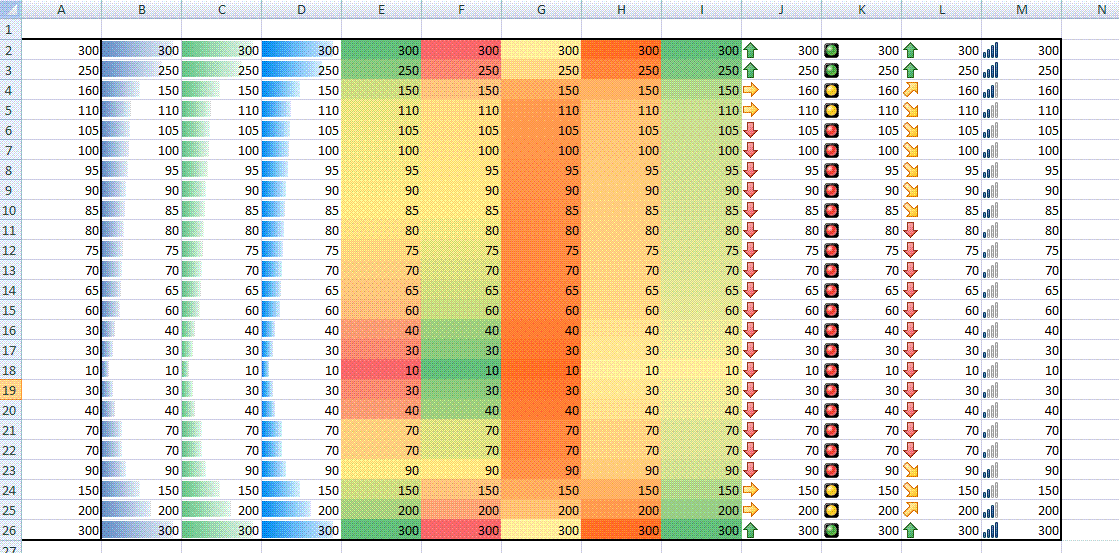
Task: Select the yellow traffic light icon in row 4
Action: [831, 90]
